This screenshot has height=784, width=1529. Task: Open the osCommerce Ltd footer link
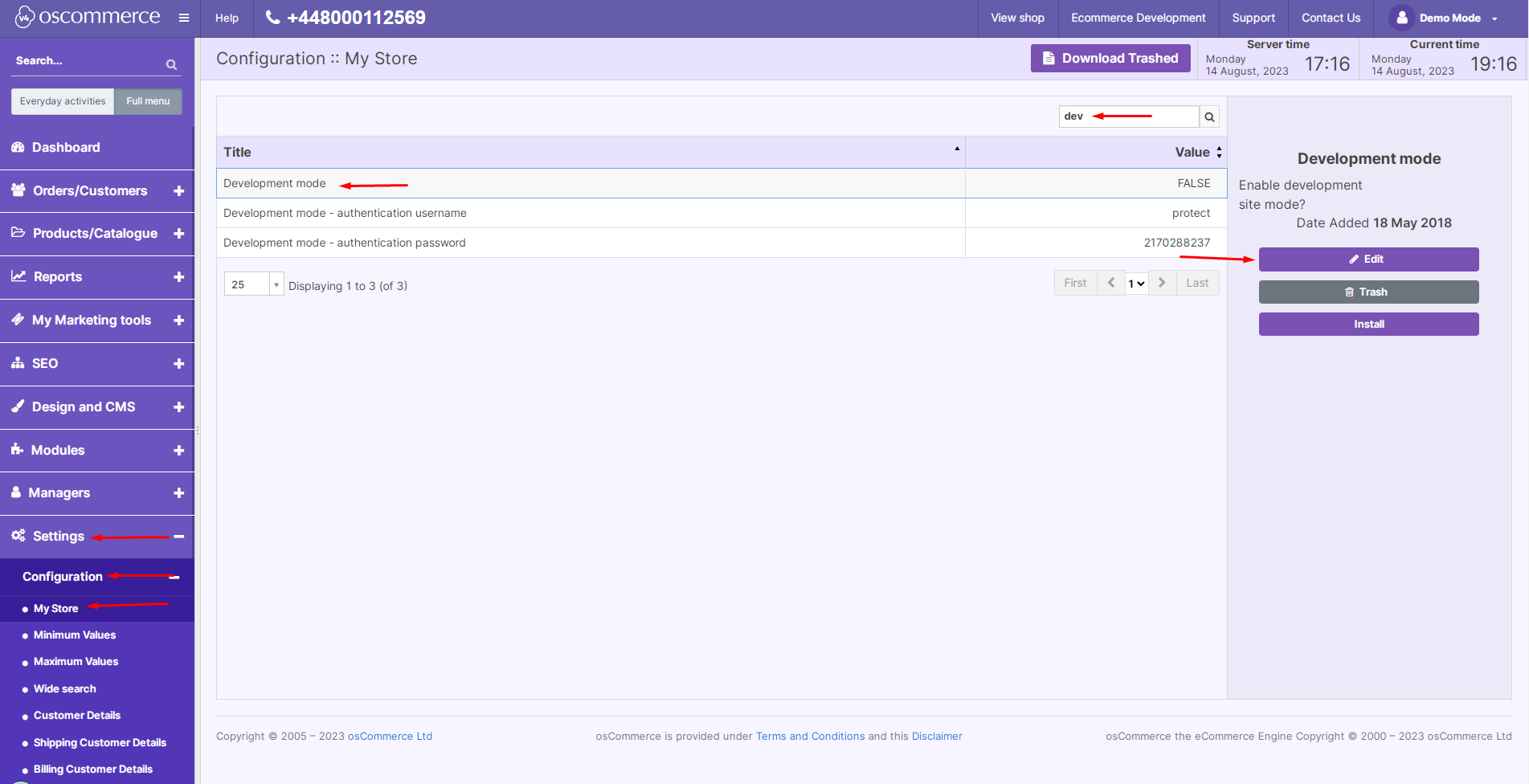click(390, 737)
